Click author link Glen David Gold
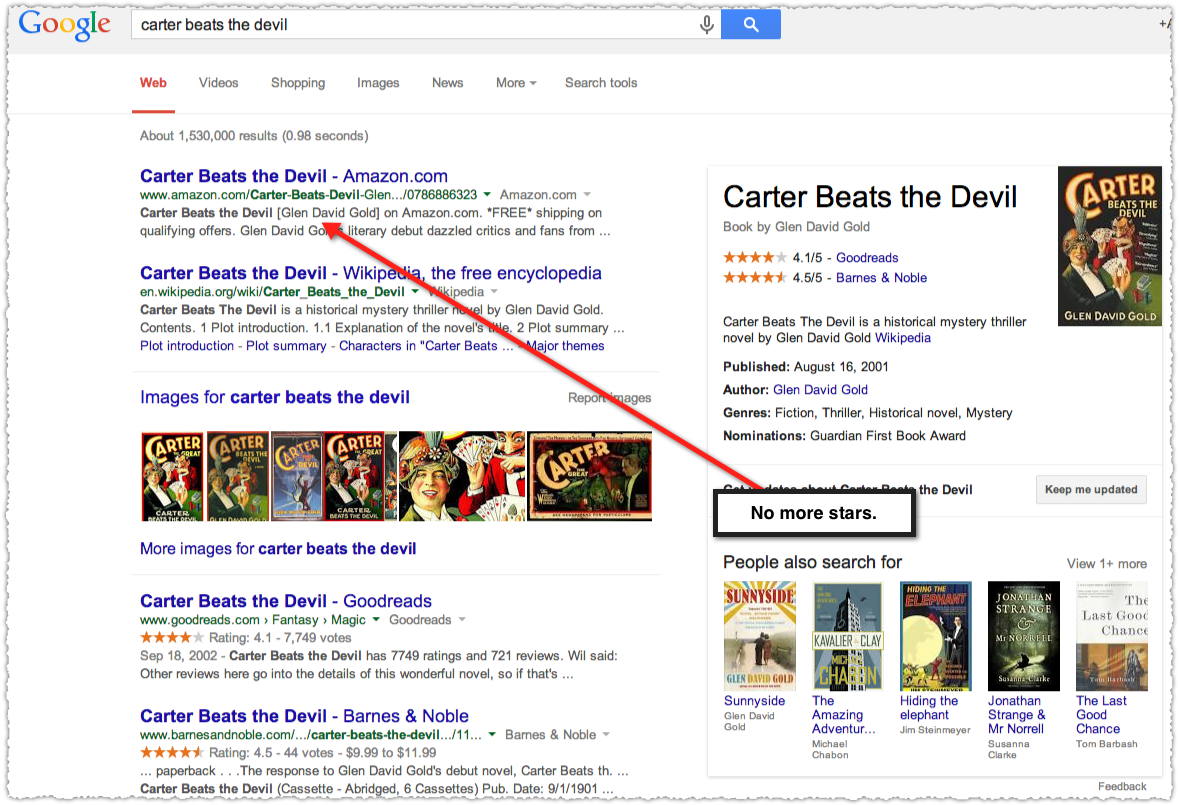The height and width of the screenshot is (805, 1179). tap(820, 389)
